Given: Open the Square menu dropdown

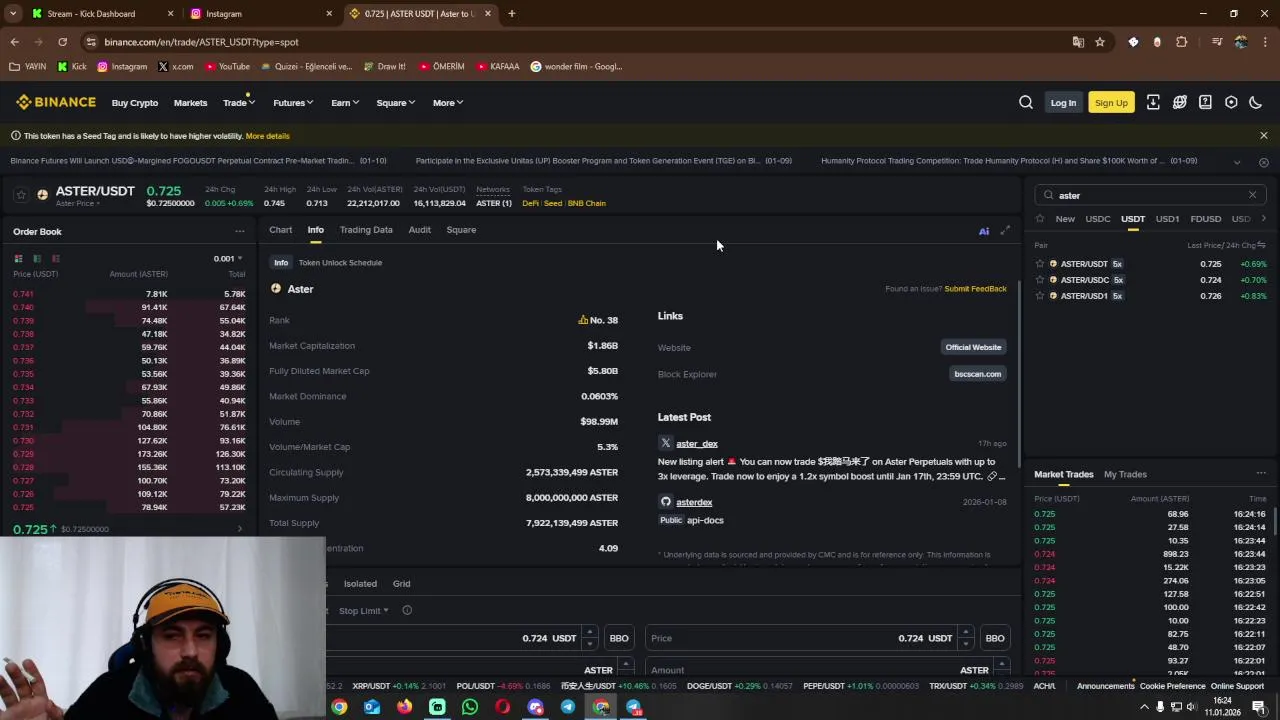Looking at the screenshot, I should tap(396, 103).
